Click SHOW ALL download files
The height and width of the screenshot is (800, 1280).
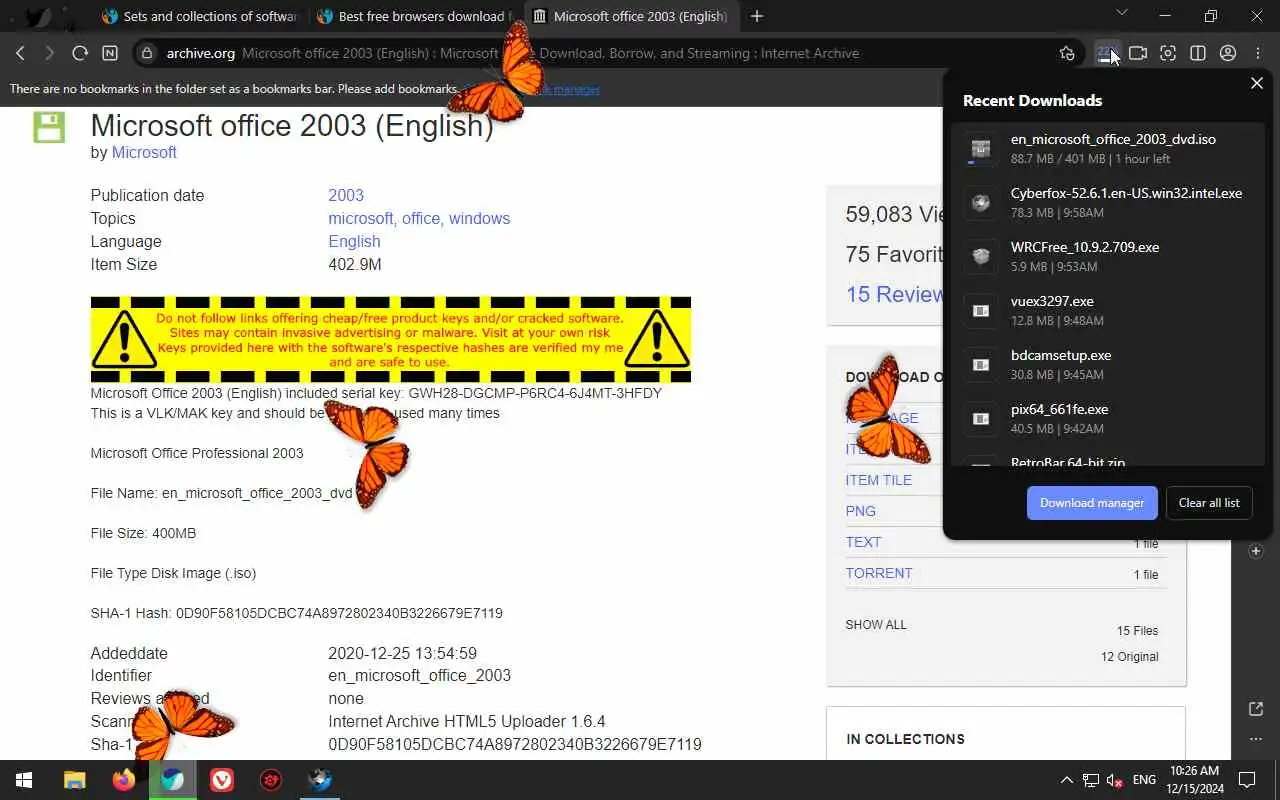pyautogui.click(x=876, y=624)
